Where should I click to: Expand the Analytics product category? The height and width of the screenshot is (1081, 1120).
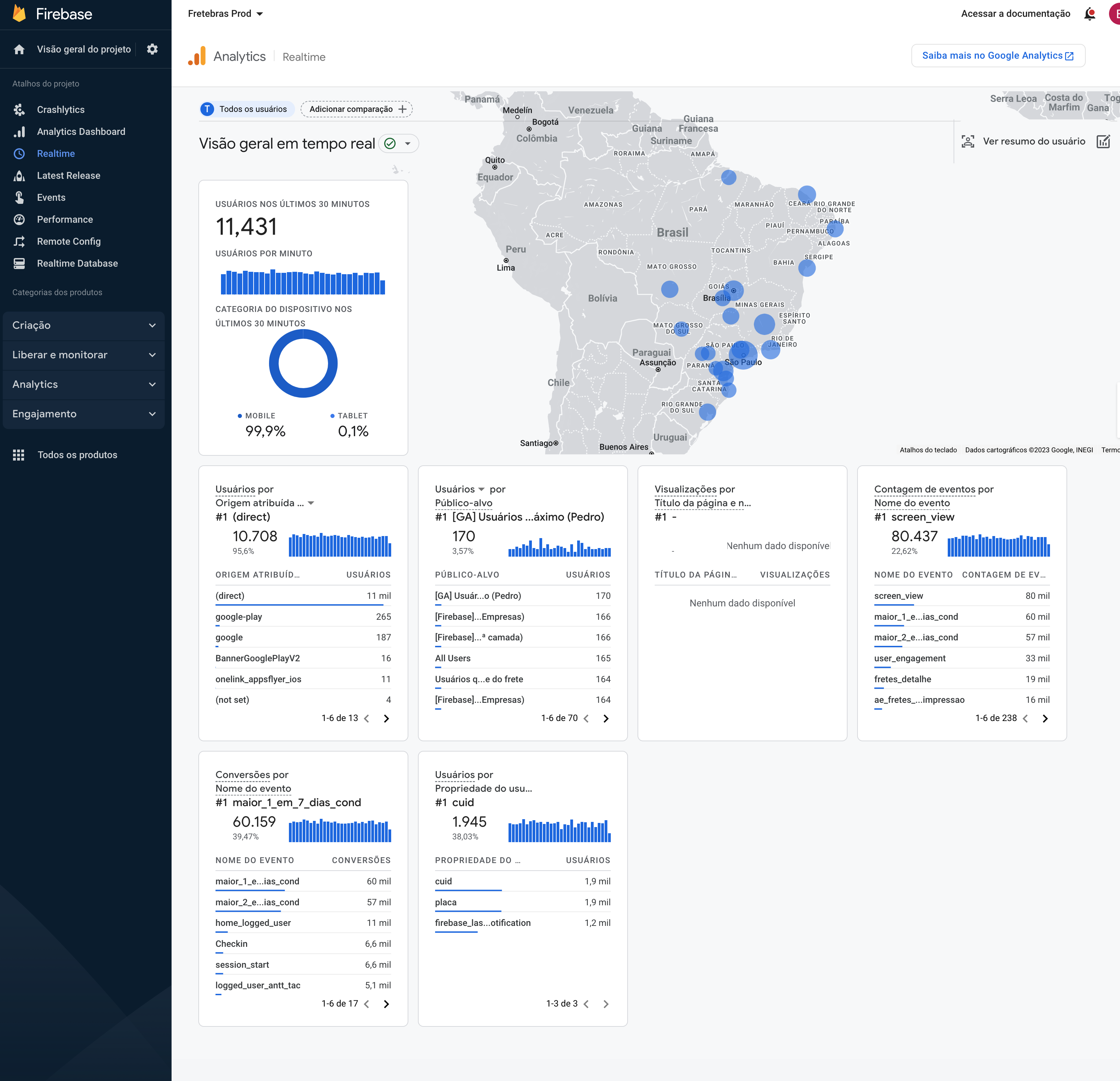point(83,384)
